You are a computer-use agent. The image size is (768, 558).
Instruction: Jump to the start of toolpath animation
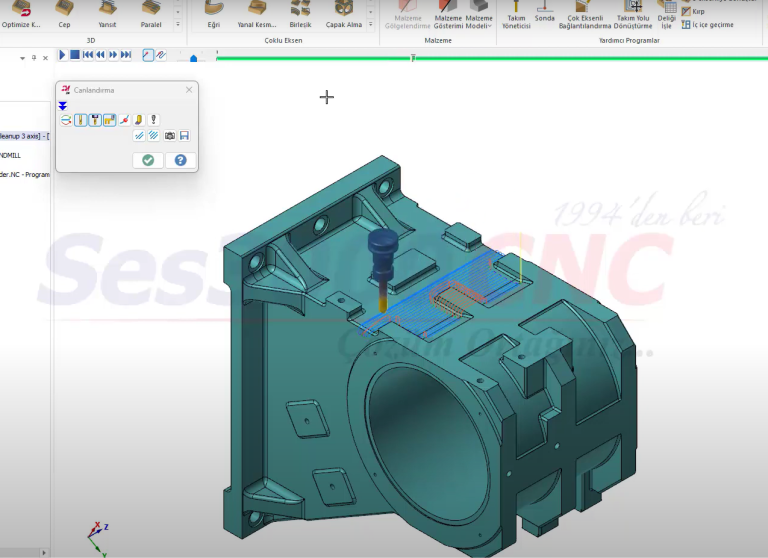click(x=88, y=55)
